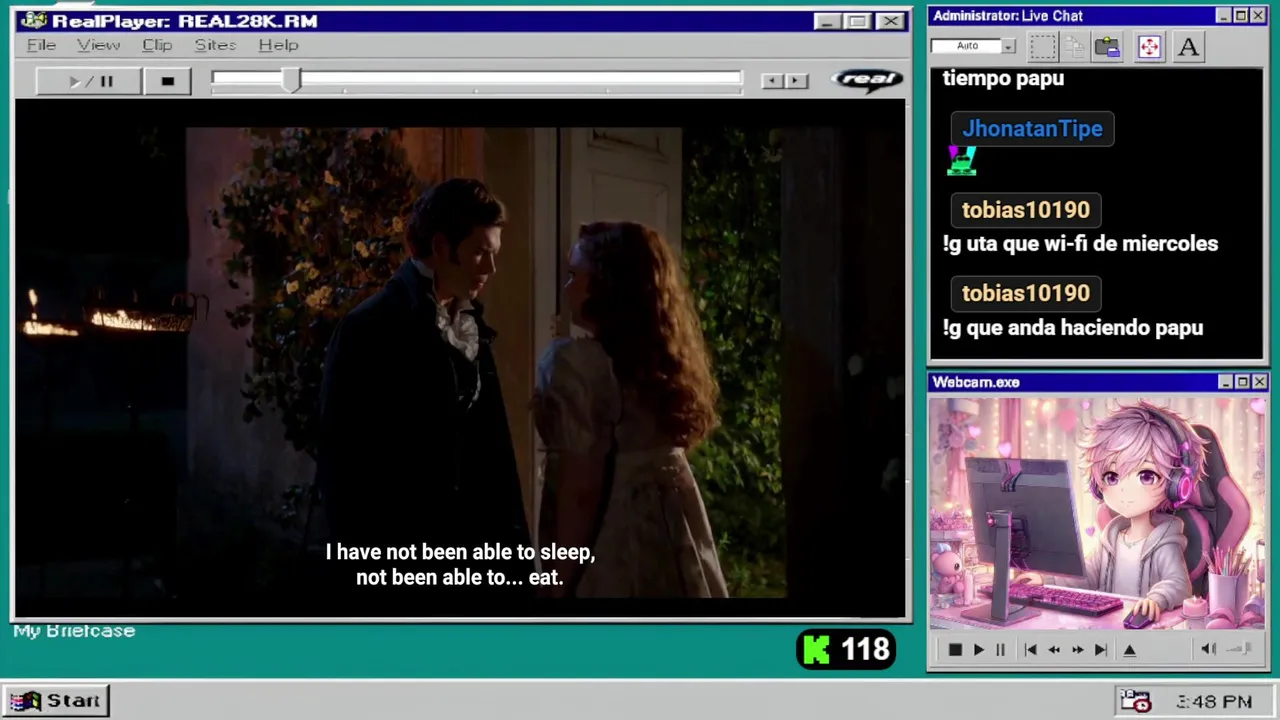The height and width of the screenshot is (720, 1280).
Task: Click the red four-arrows icon in Live Chat
Action: coord(1149,46)
